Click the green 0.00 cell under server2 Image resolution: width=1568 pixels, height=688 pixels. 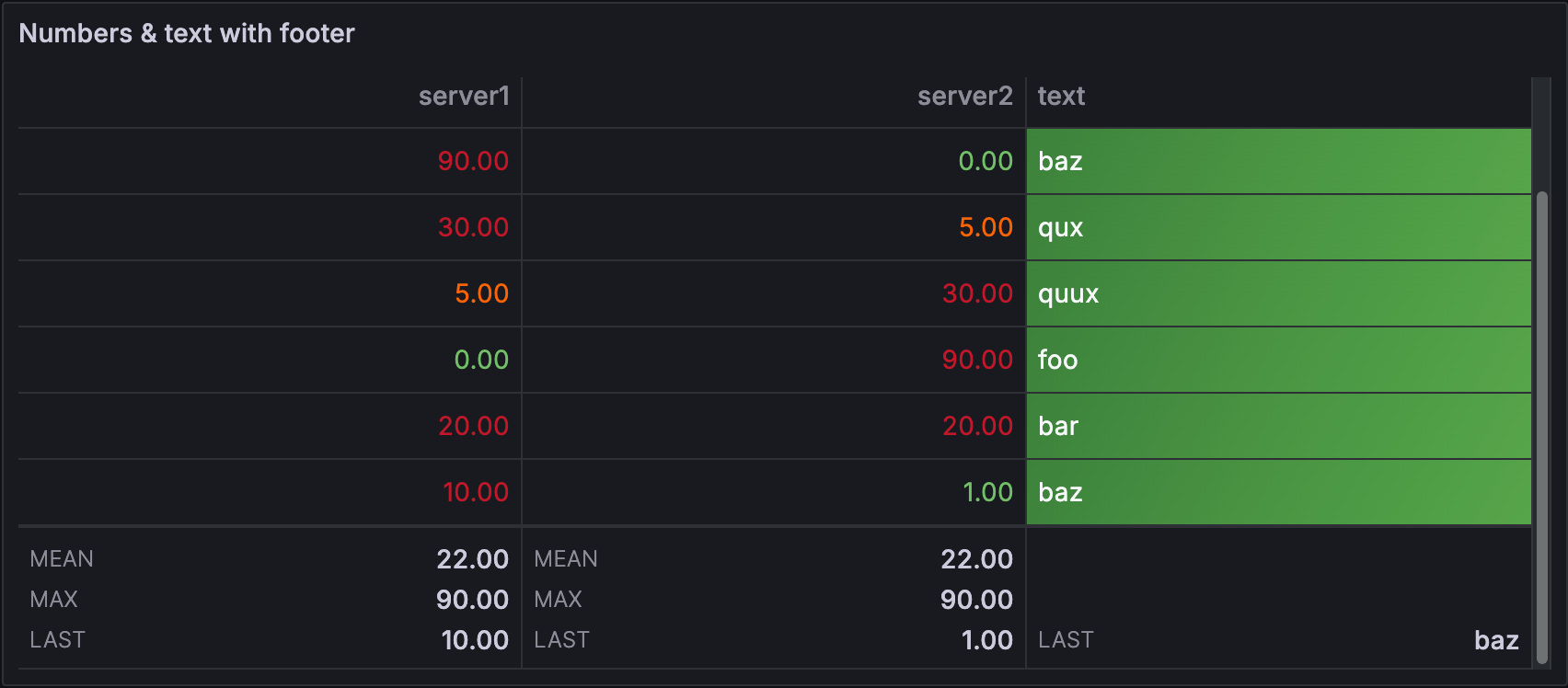pos(985,162)
